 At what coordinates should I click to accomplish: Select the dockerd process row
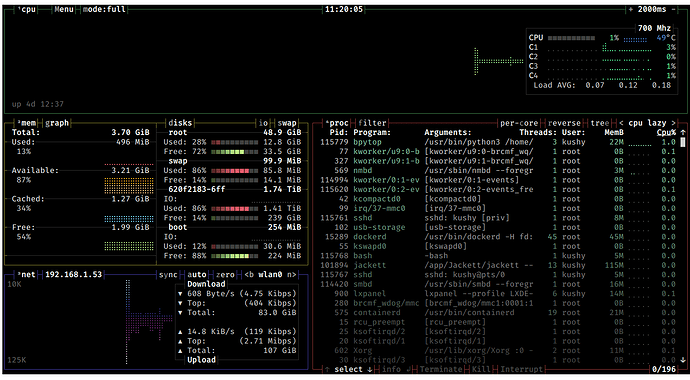point(498,237)
